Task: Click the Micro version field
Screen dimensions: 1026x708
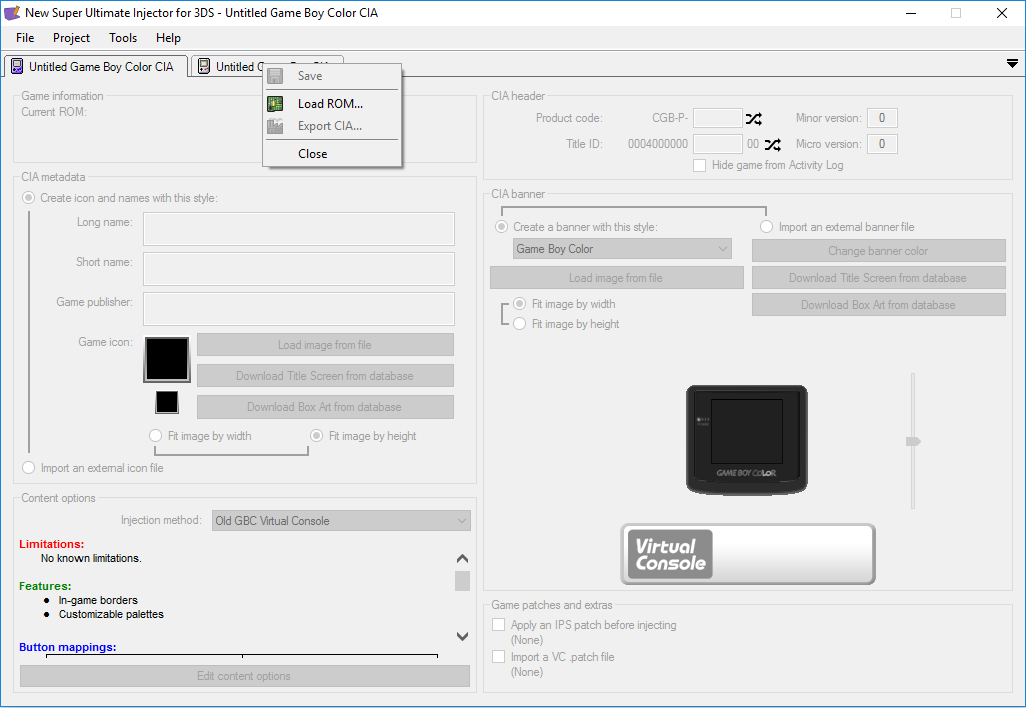Action: 882,144
